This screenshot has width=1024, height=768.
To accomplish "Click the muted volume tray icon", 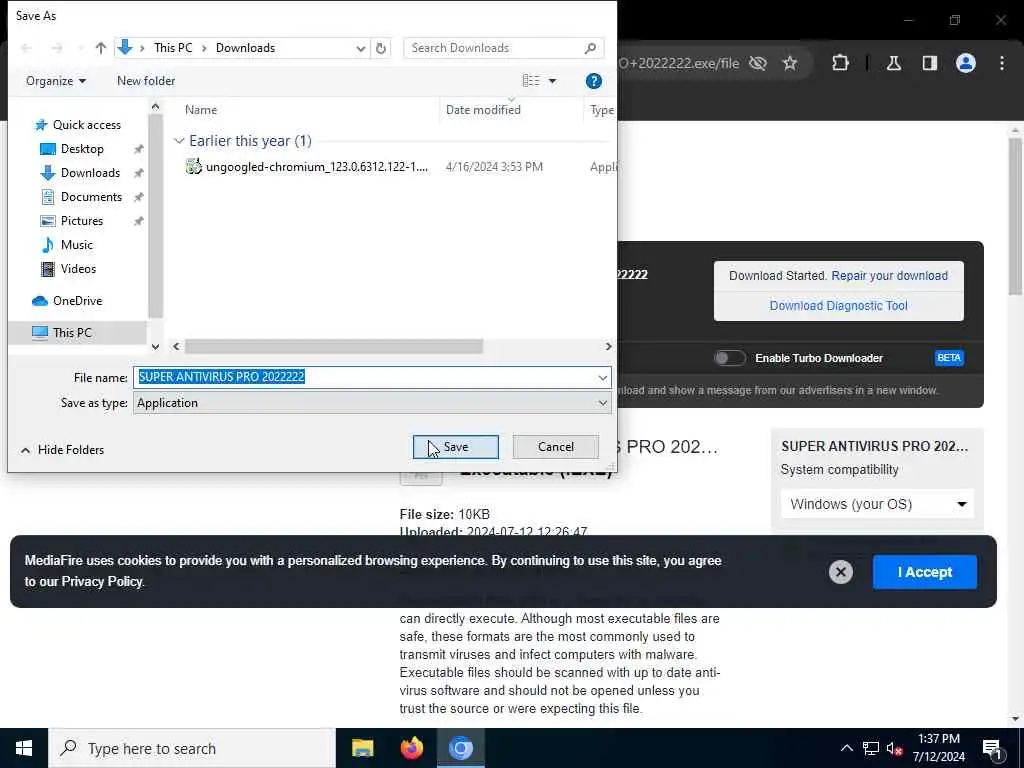I will point(895,748).
